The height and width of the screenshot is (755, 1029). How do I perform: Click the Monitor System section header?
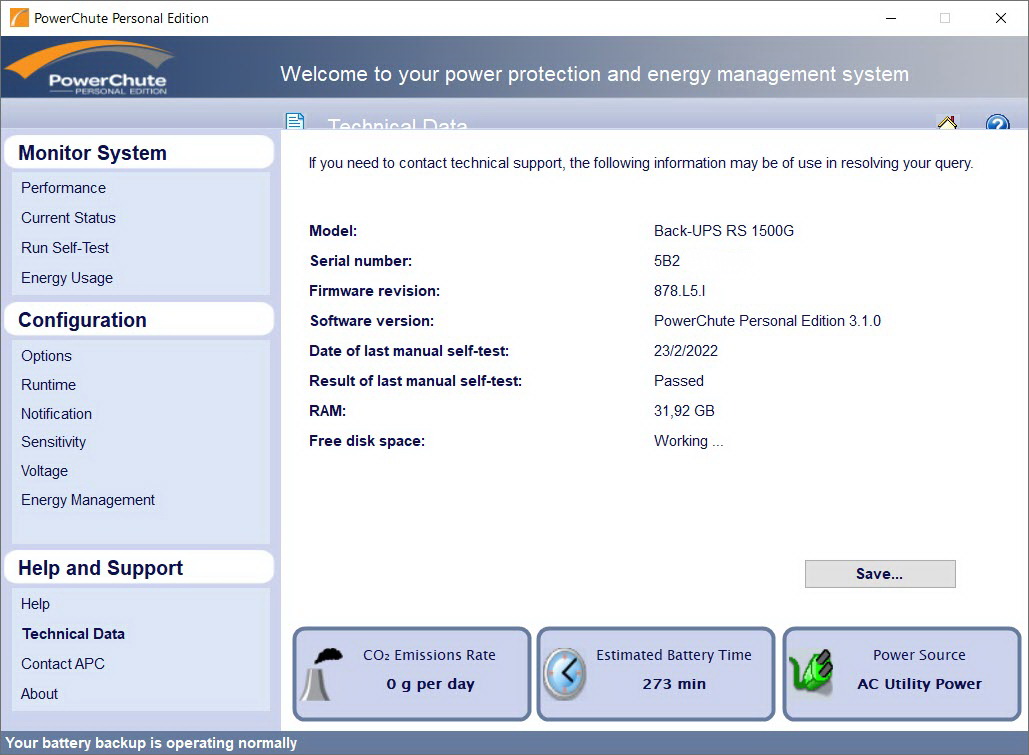138,153
